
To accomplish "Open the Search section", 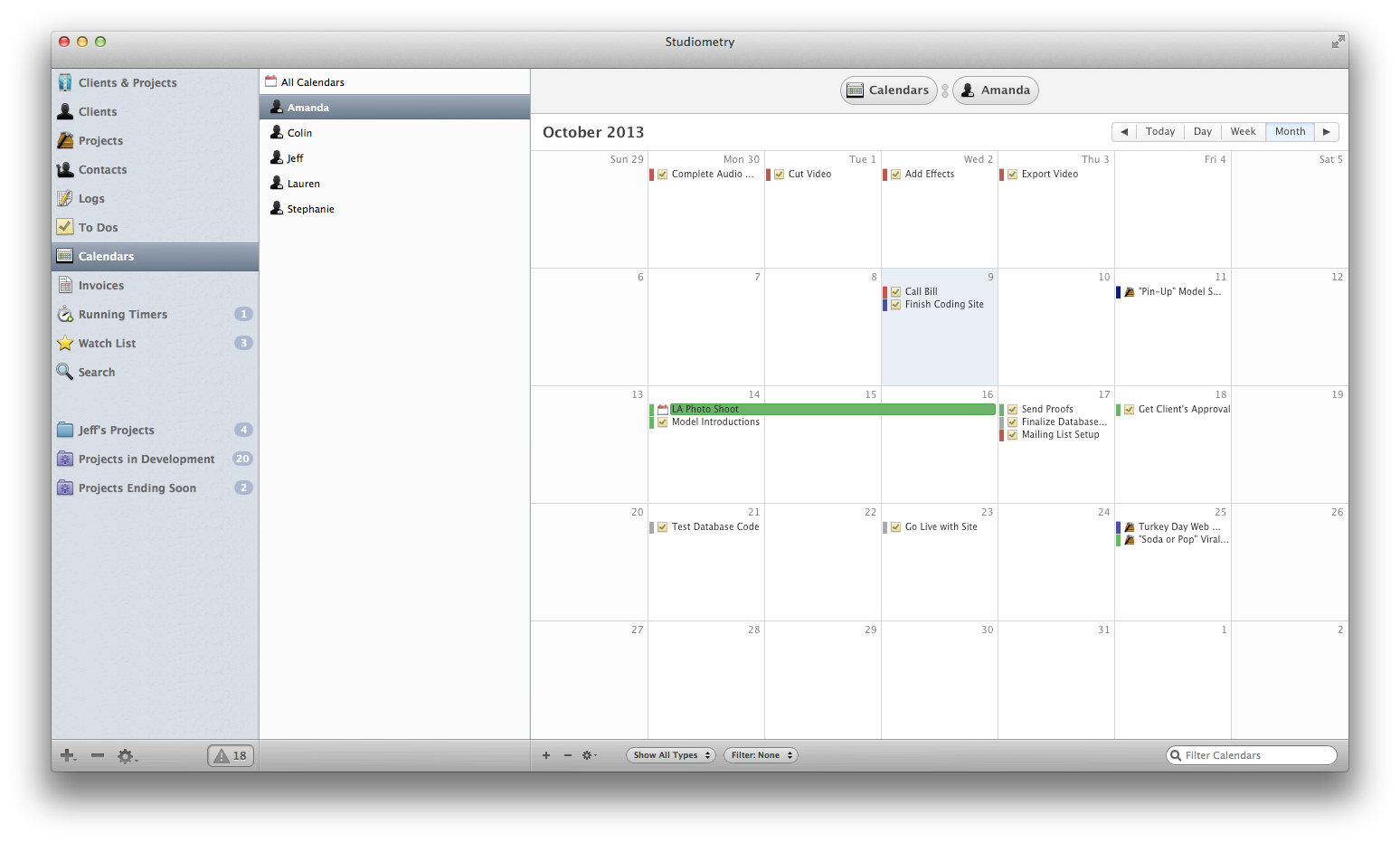I will click(96, 372).
